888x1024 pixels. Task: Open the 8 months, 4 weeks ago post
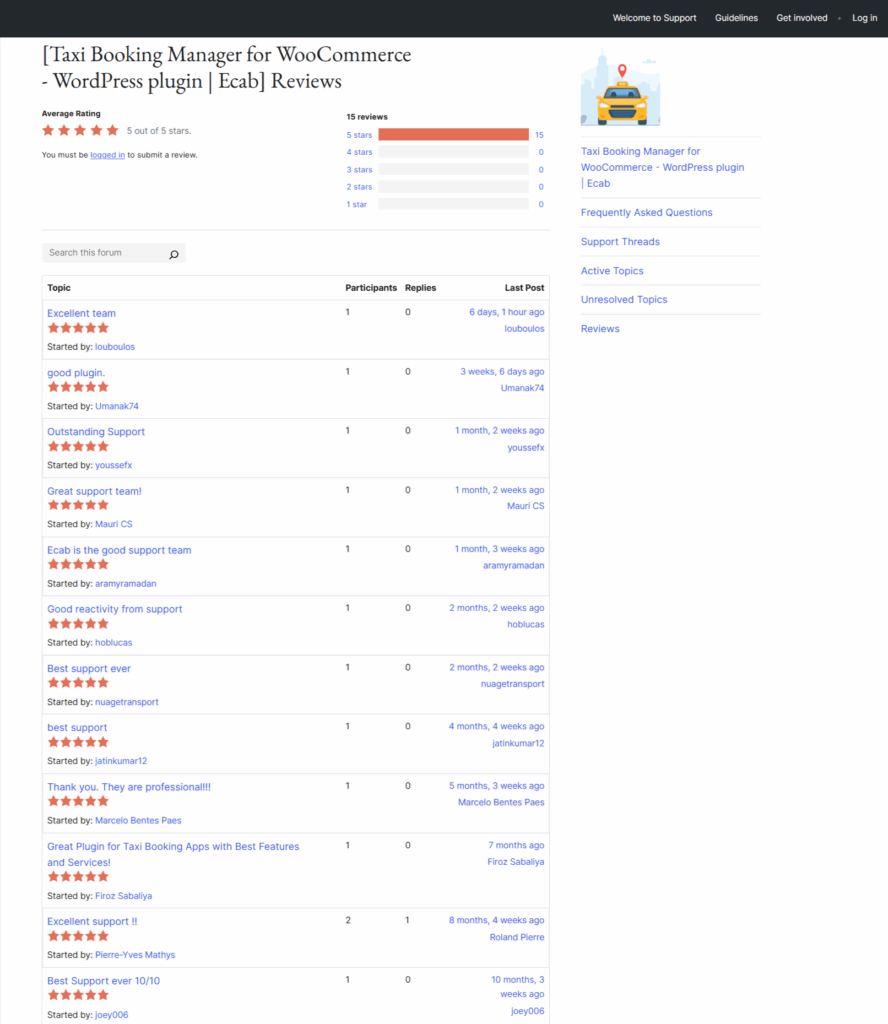coord(496,921)
